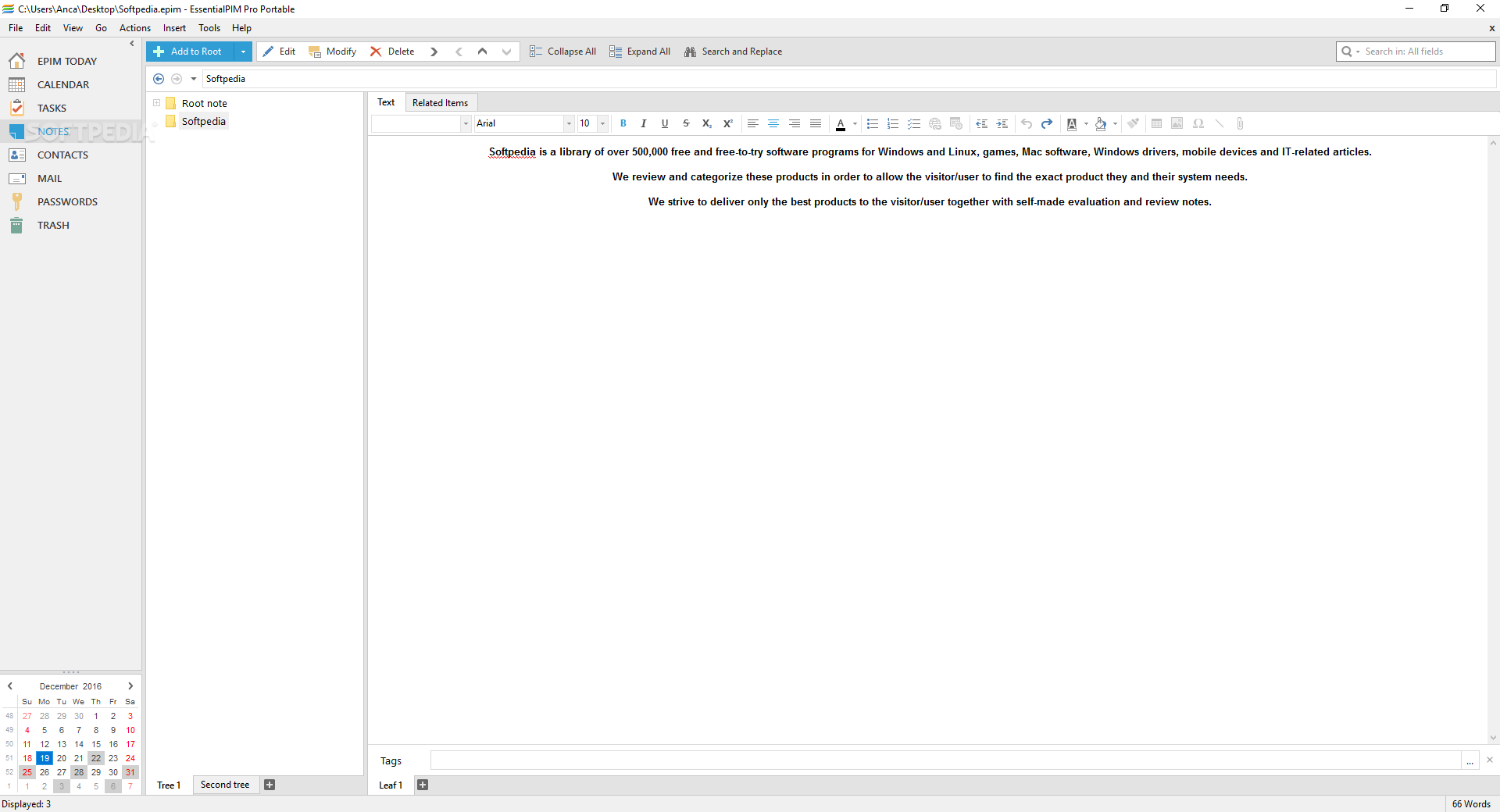1500x812 pixels.
Task: Increase text indent
Action: click(x=1002, y=123)
